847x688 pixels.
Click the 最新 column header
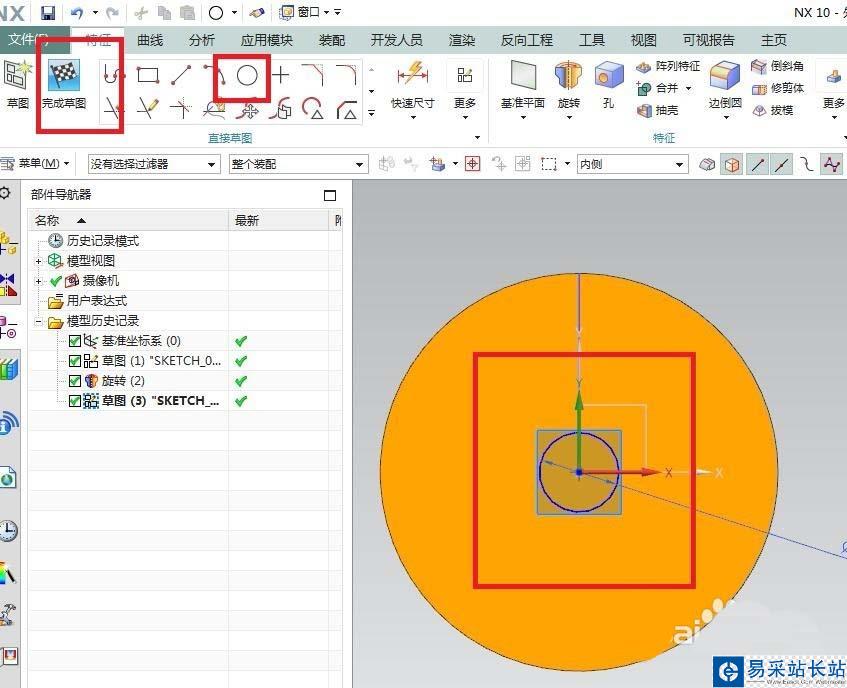coord(278,220)
